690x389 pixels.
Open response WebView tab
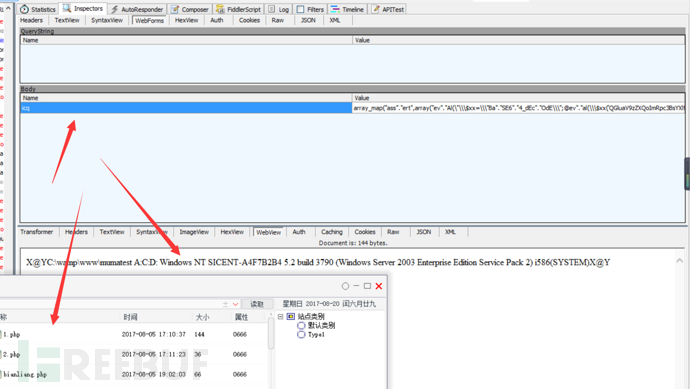[268, 232]
